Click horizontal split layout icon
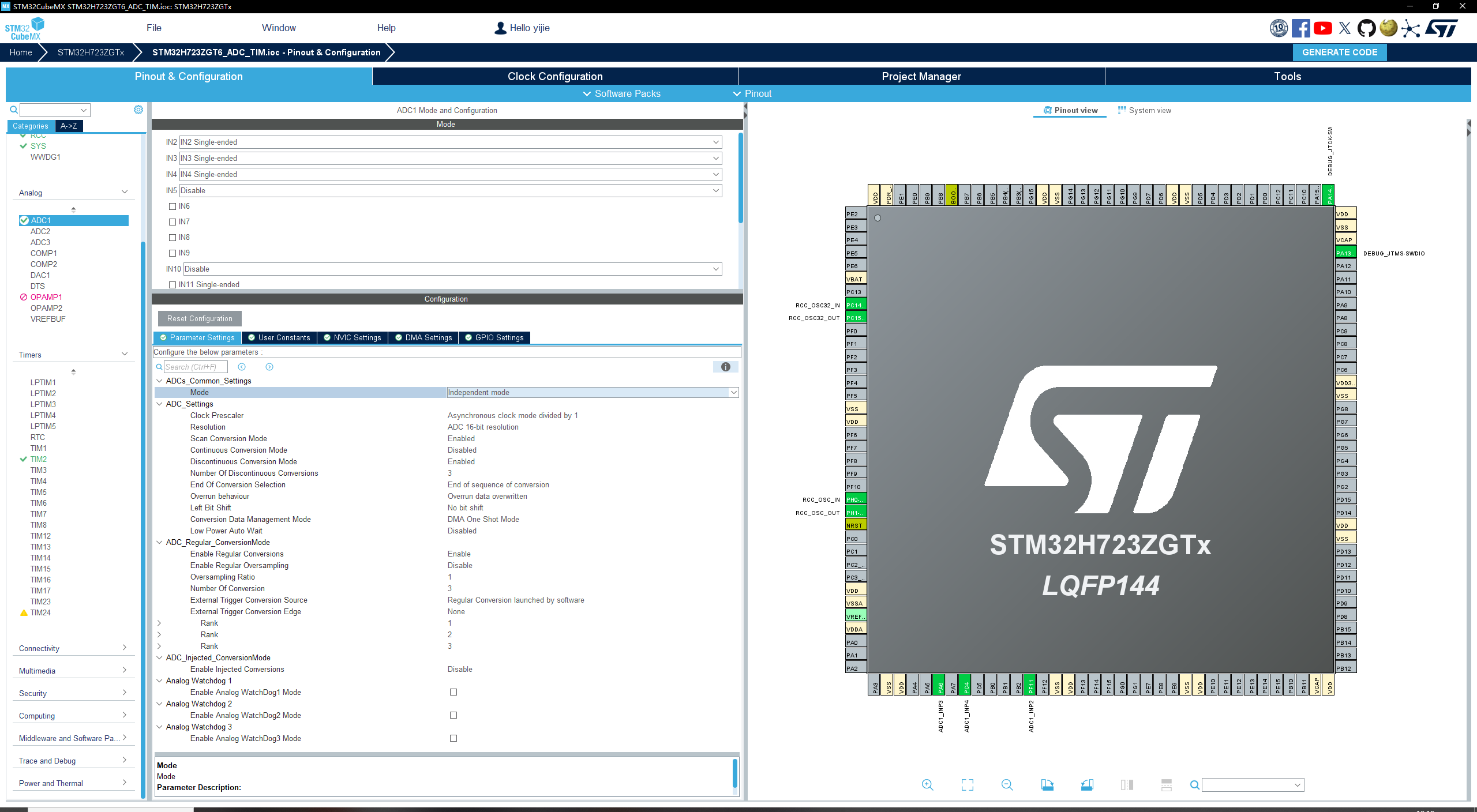1477x812 pixels. (x=1167, y=784)
